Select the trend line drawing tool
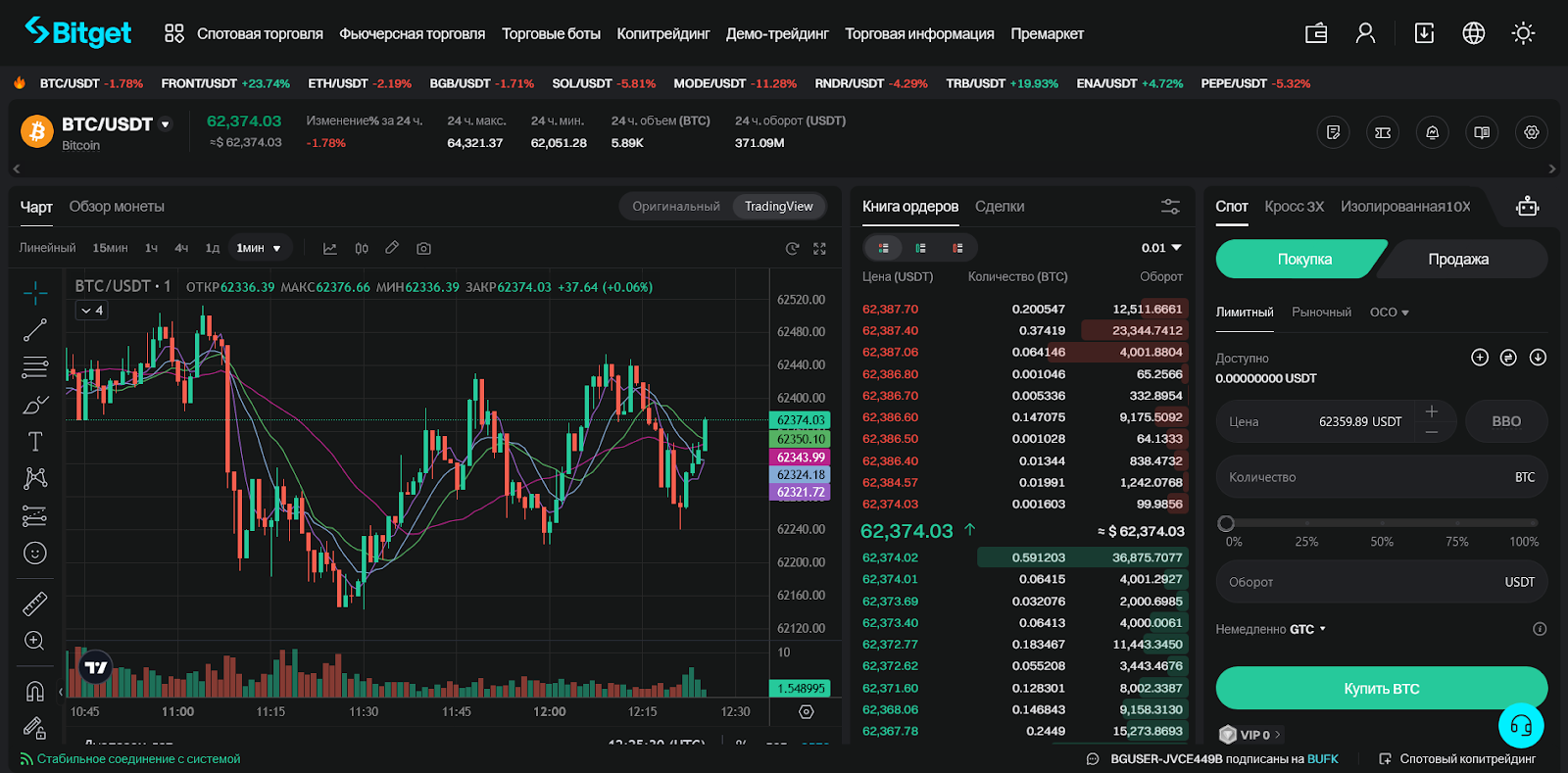This screenshot has width=1568, height=773. [x=35, y=330]
